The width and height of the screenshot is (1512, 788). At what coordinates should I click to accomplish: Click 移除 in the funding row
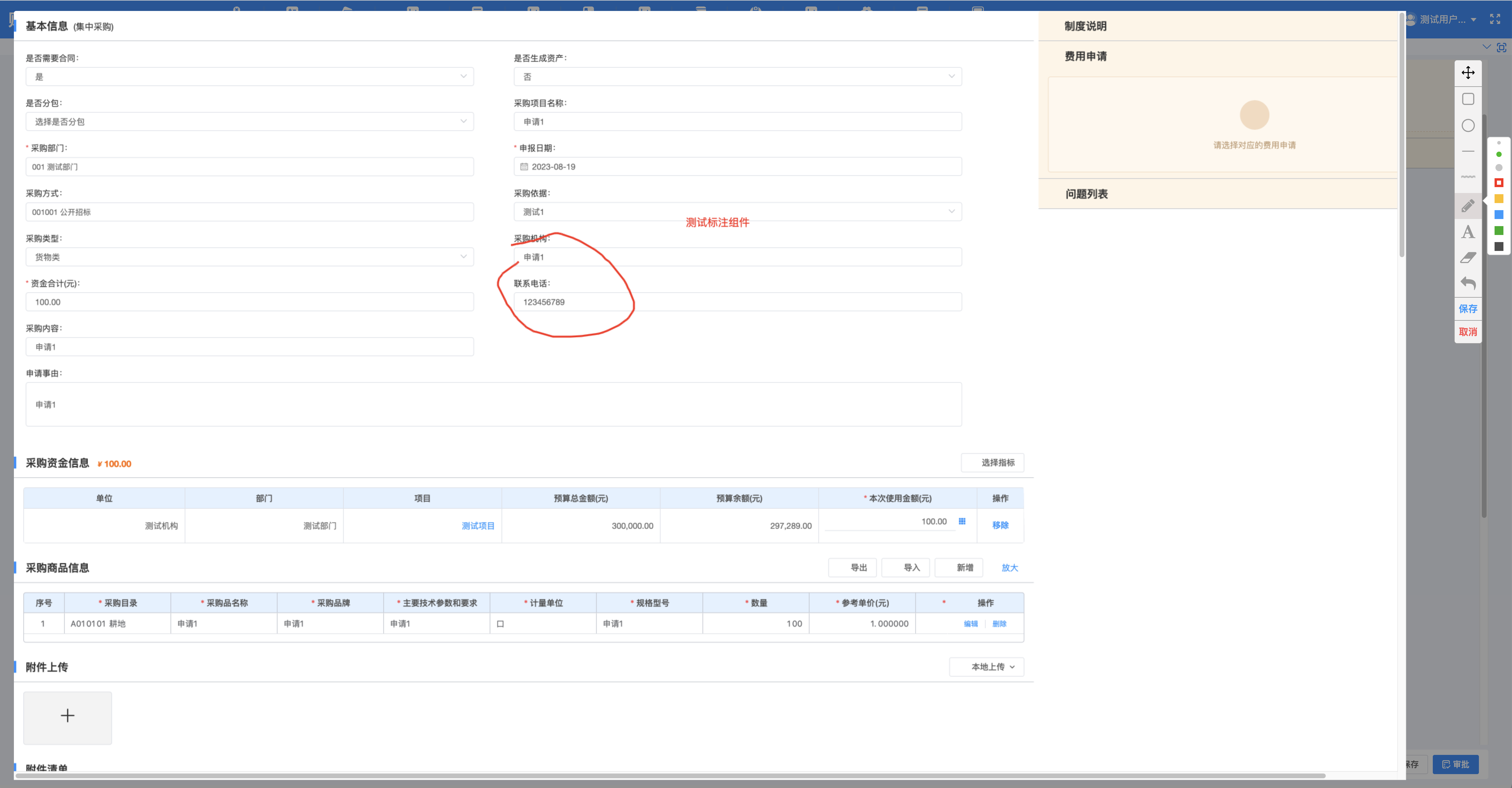pyautogui.click(x=1000, y=525)
